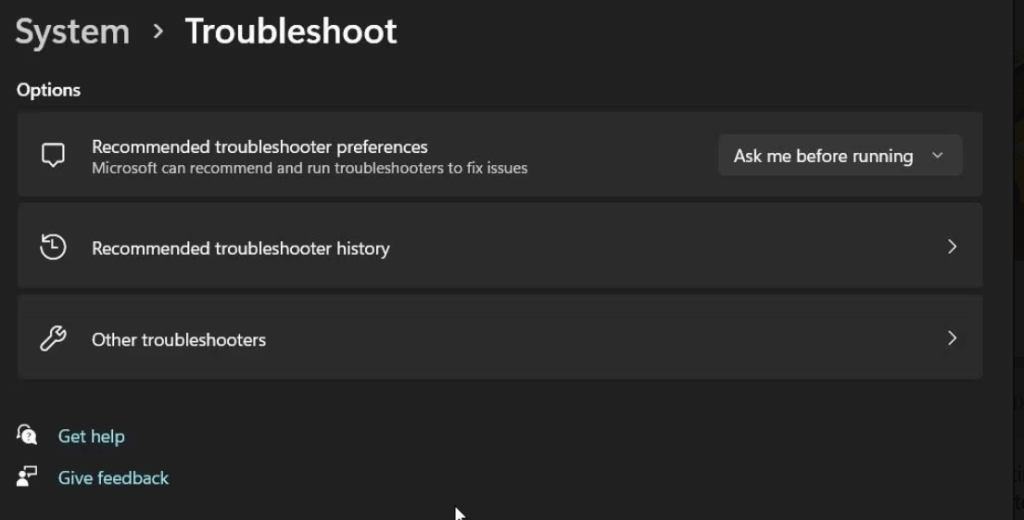Click the Microsoft can recommend description text
Screen dimensions: 1024x520
pyautogui.click(x=310, y=168)
